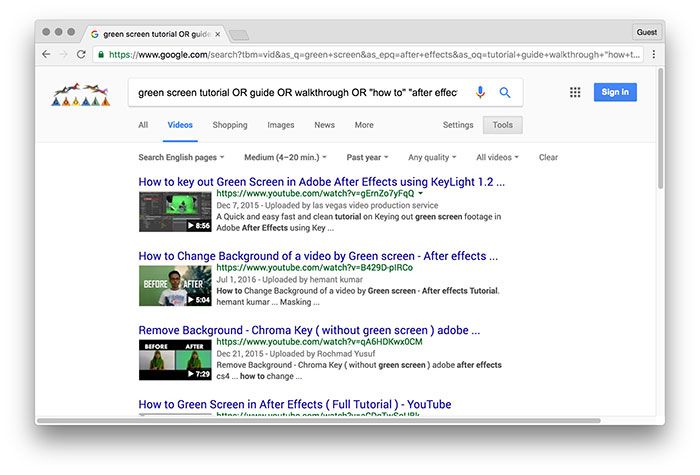Open How to Green Screen Full Tutorial link
Screen dimensions: 700x475
click(295, 404)
